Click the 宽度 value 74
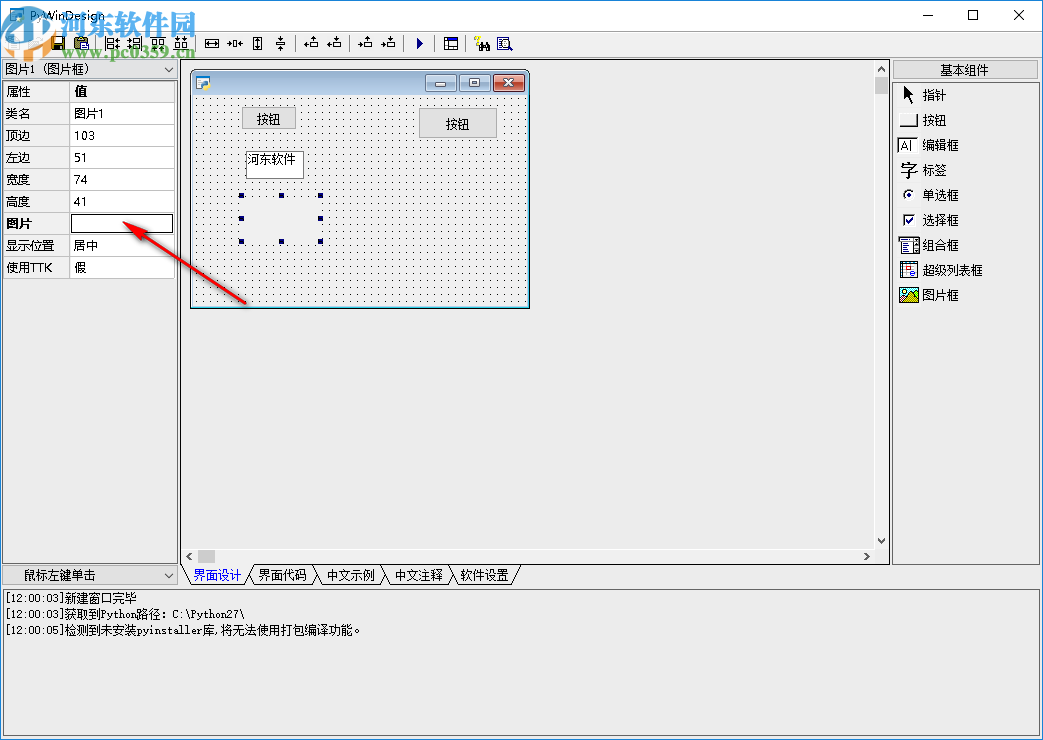 (x=122, y=180)
